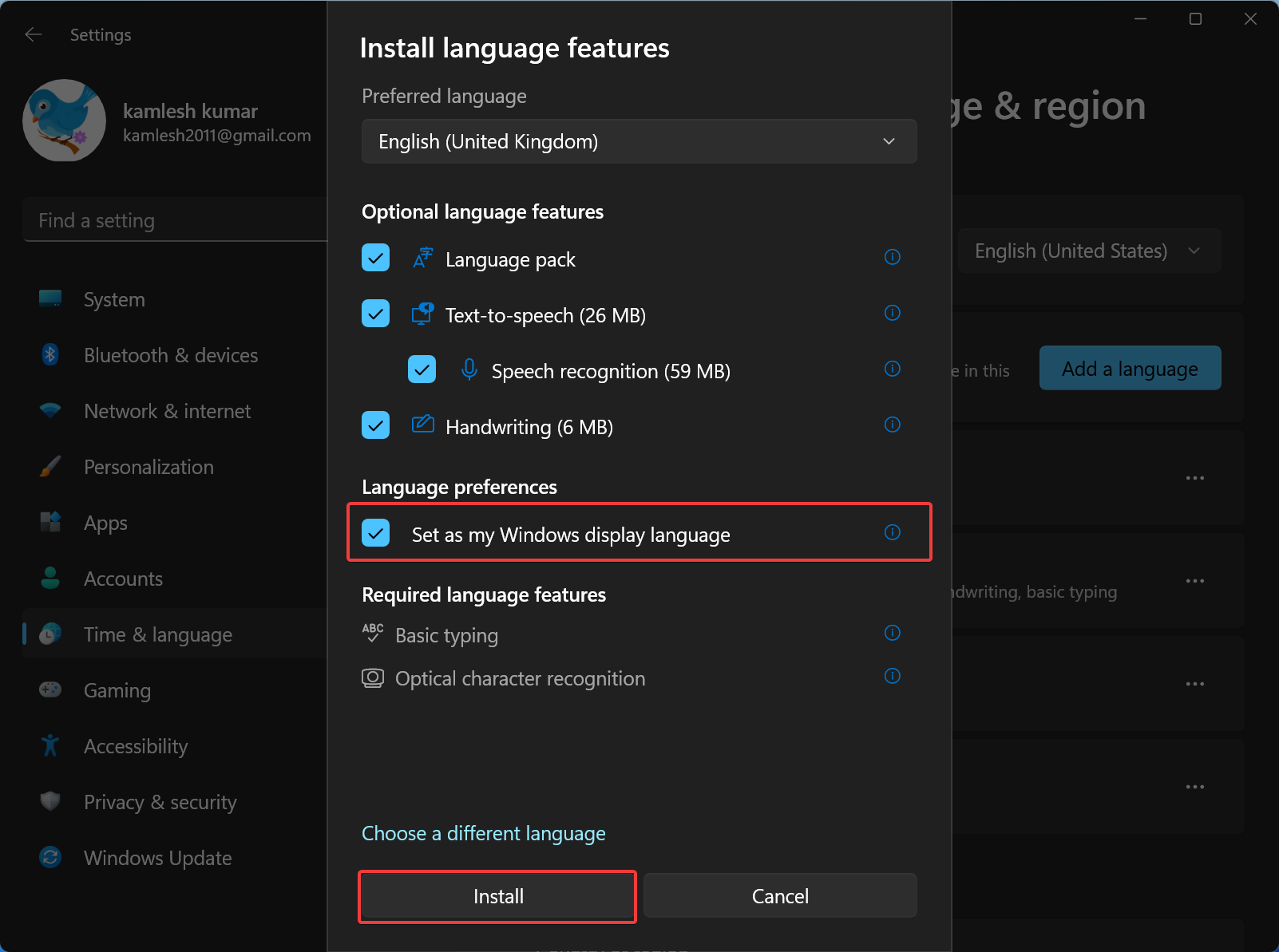Image resolution: width=1279 pixels, height=952 pixels.
Task: Click the Language pack glyph icon
Action: (423, 258)
